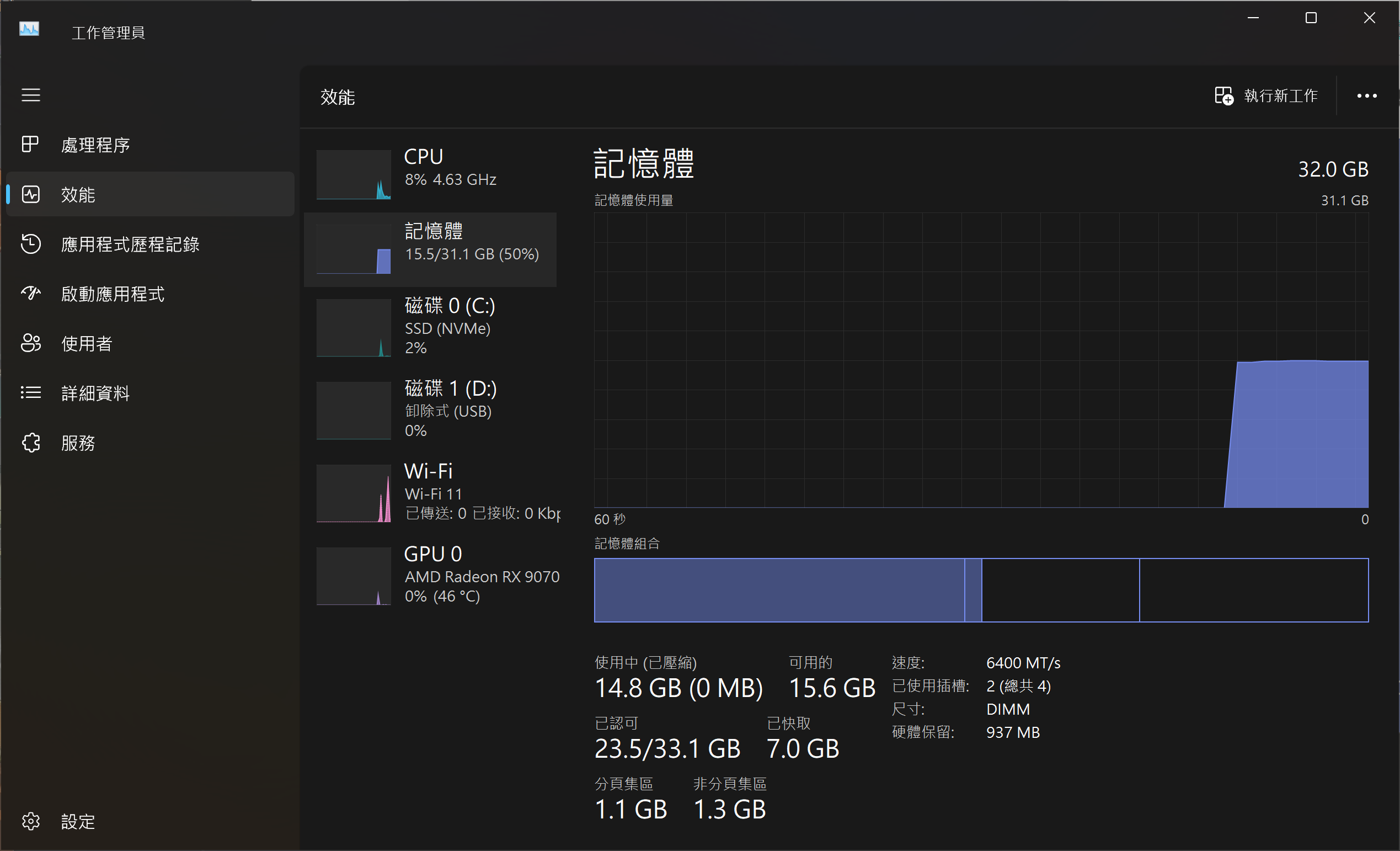Open the 使用者 users icon
The height and width of the screenshot is (851, 1400).
[30, 343]
